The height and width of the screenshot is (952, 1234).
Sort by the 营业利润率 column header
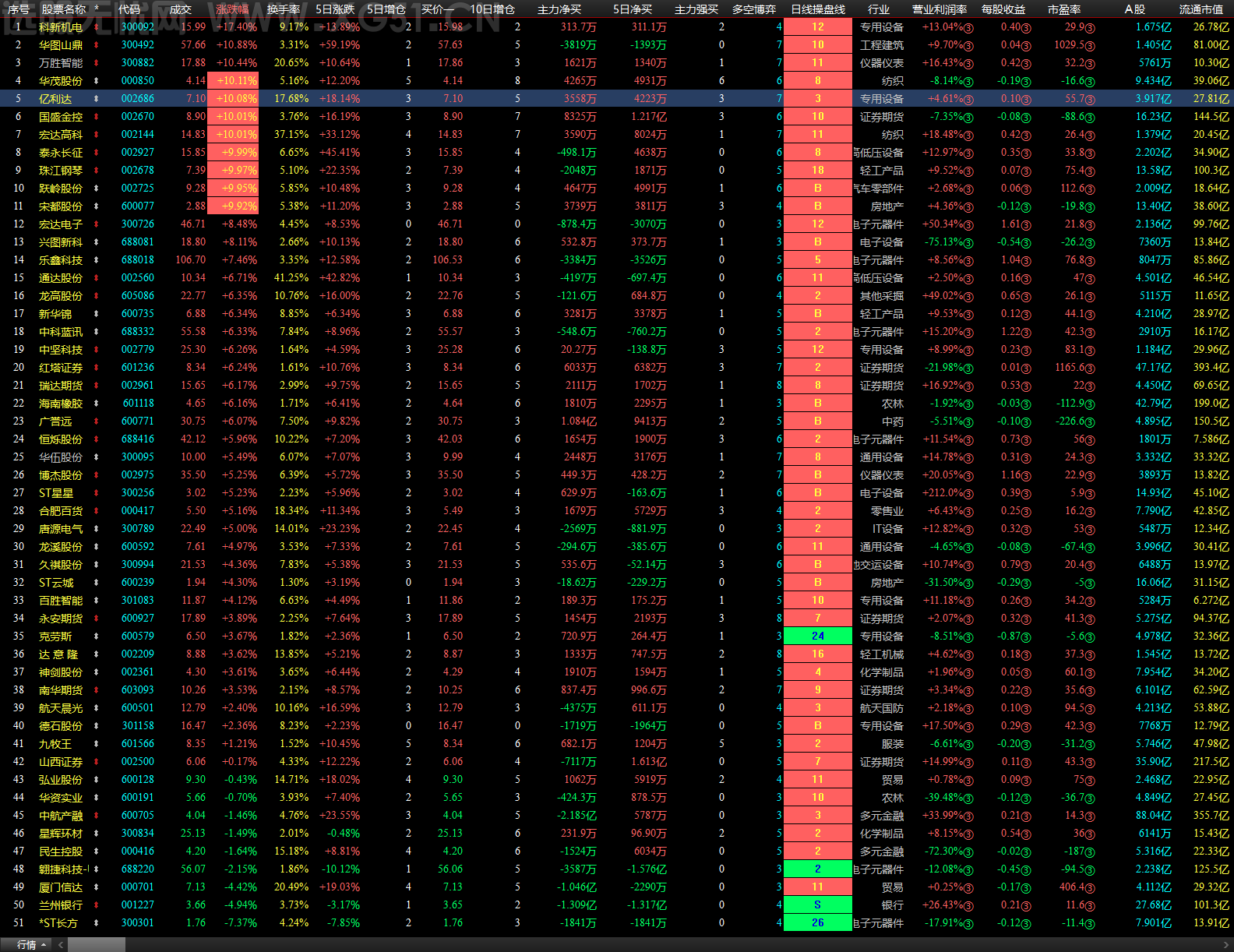pos(940,9)
